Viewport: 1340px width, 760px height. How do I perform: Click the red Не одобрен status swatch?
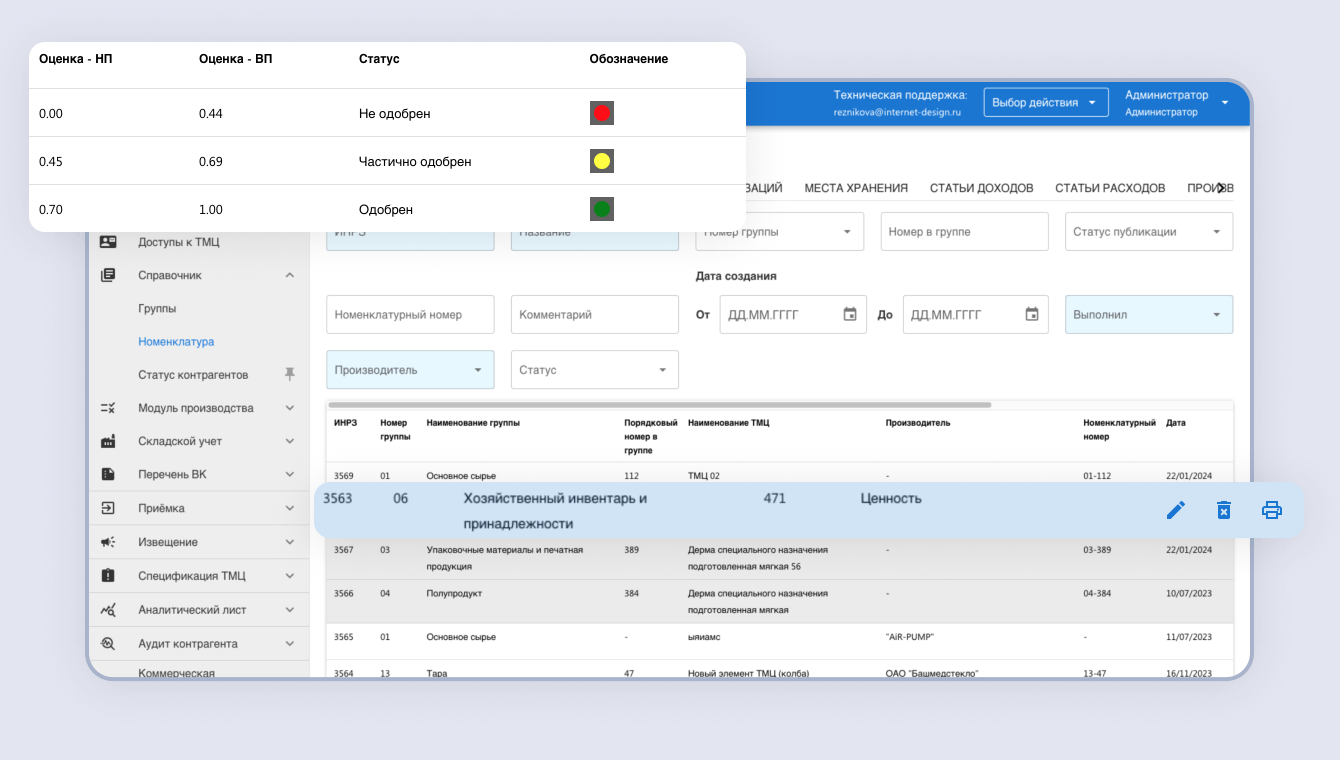[x=601, y=114]
